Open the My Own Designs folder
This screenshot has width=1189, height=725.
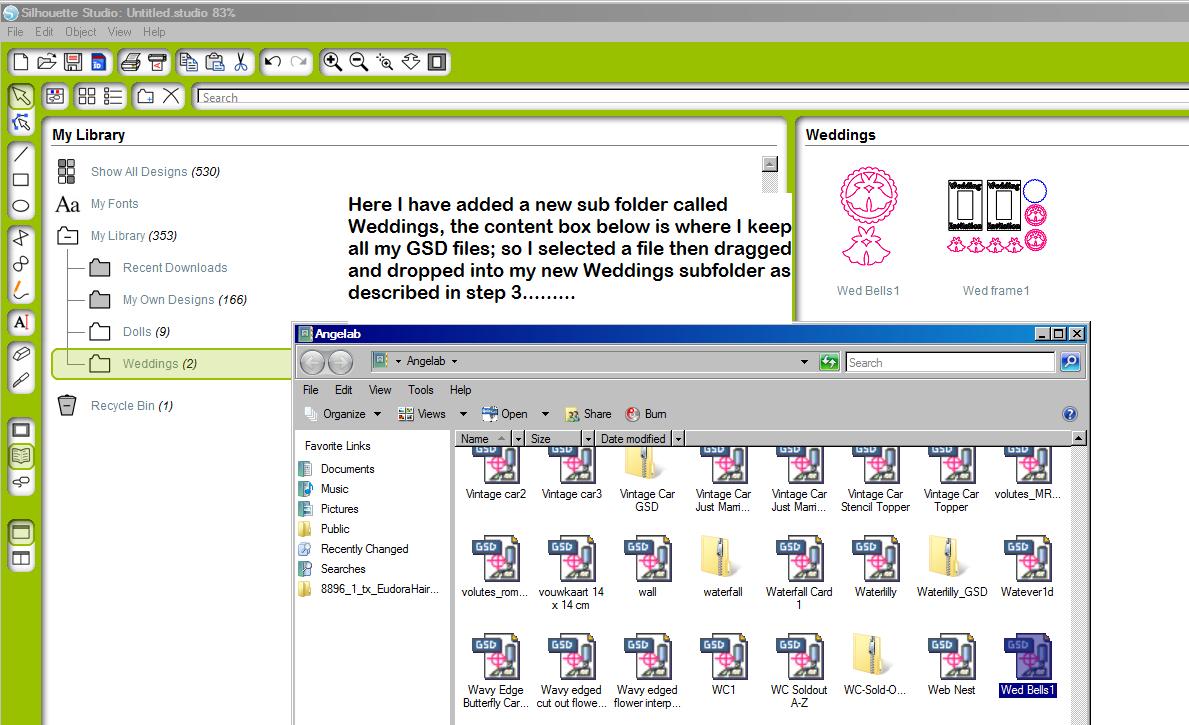185,300
